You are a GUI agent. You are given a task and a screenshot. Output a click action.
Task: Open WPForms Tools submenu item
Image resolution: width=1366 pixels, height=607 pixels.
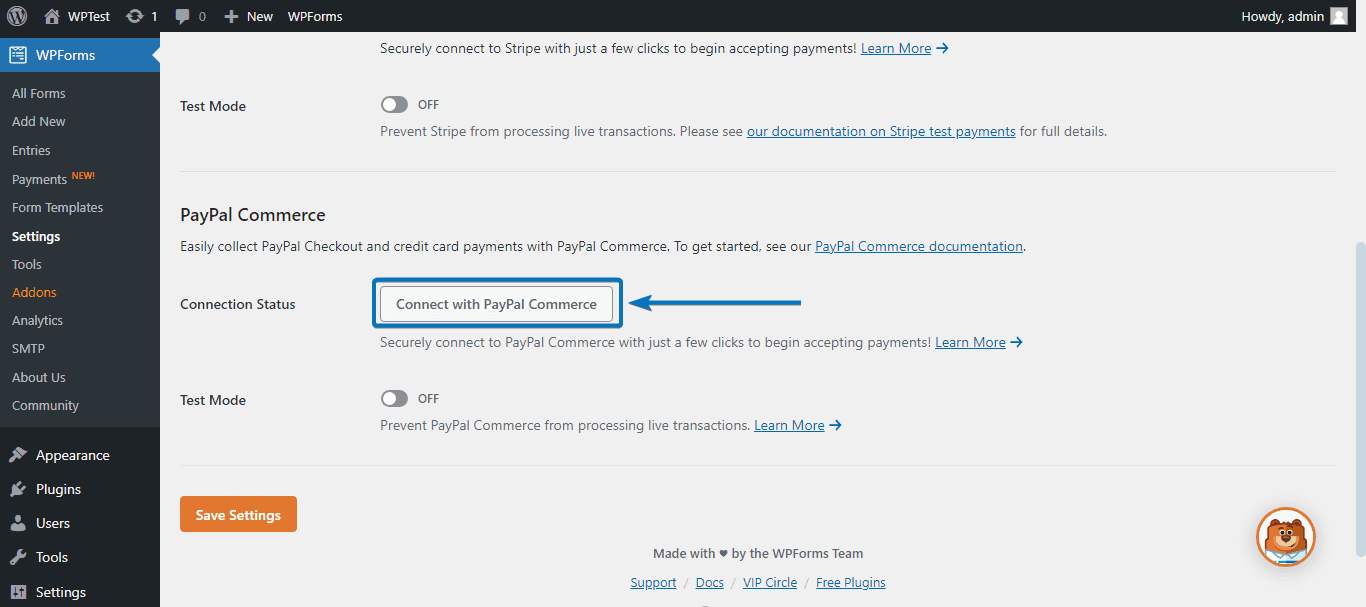click(x=27, y=264)
